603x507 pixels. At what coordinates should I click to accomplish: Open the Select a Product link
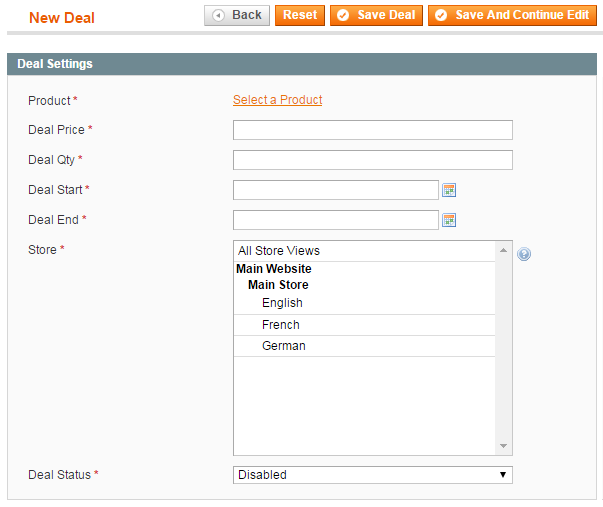point(277,100)
